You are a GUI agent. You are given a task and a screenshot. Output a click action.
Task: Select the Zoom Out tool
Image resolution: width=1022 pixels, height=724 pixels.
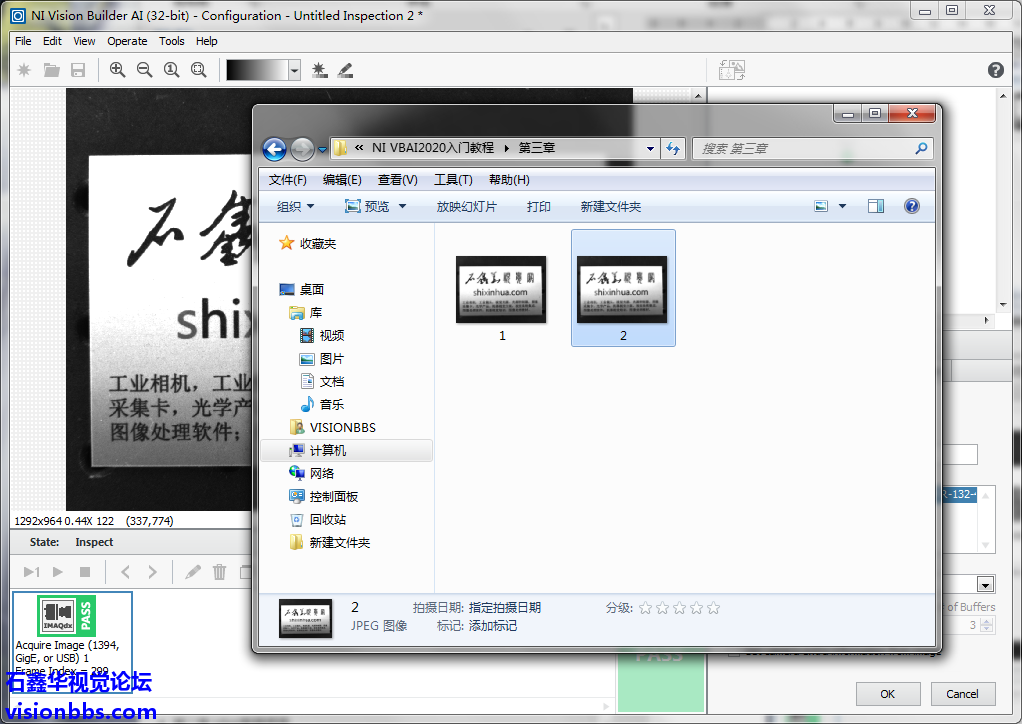click(x=144, y=70)
